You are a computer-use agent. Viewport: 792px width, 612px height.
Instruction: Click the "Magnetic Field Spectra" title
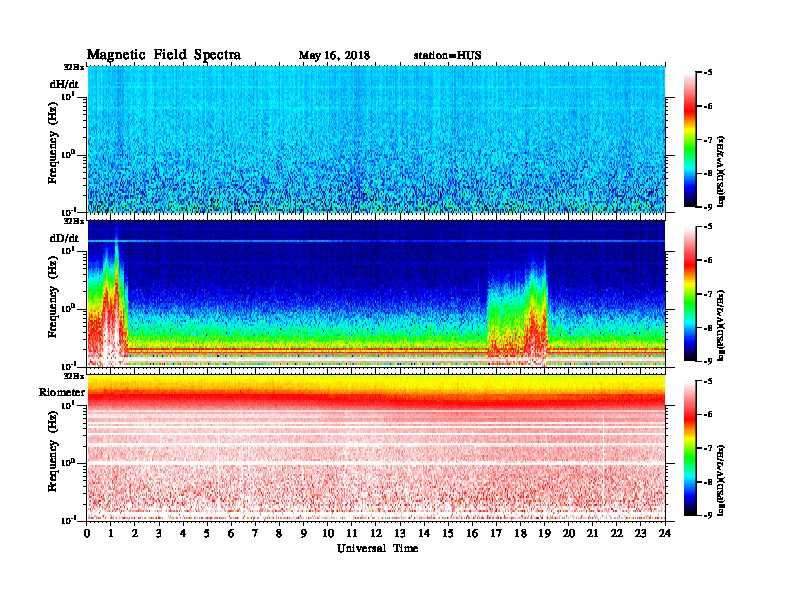pyautogui.click(x=164, y=55)
